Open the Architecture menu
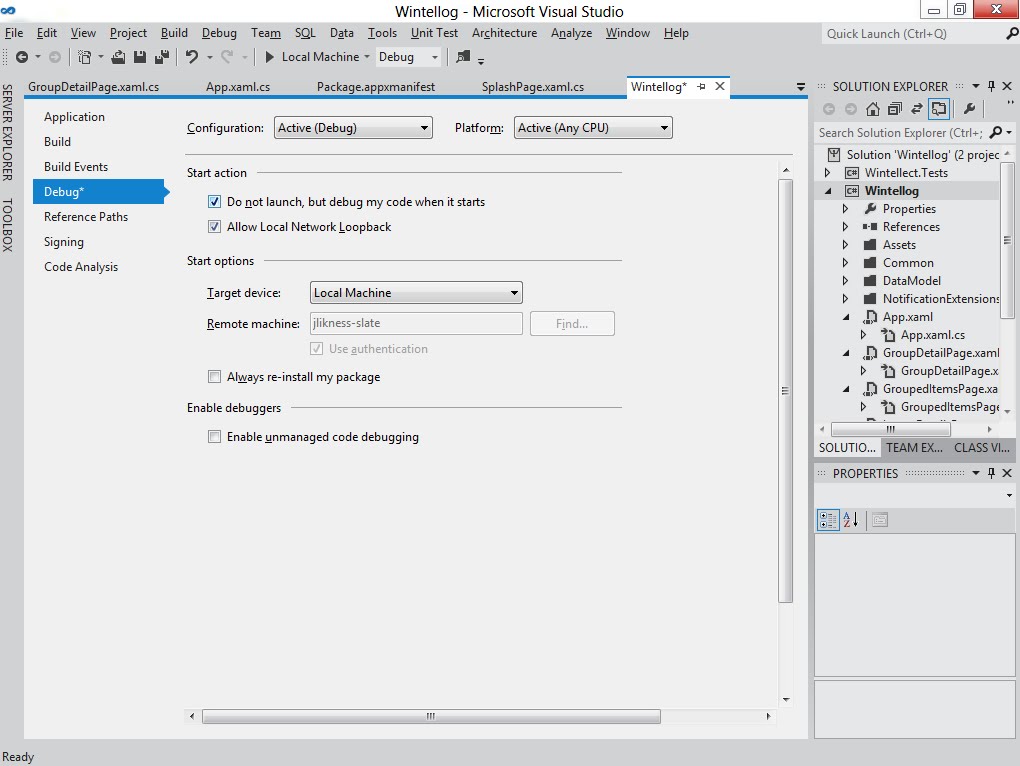Image resolution: width=1020 pixels, height=766 pixels. (x=504, y=33)
